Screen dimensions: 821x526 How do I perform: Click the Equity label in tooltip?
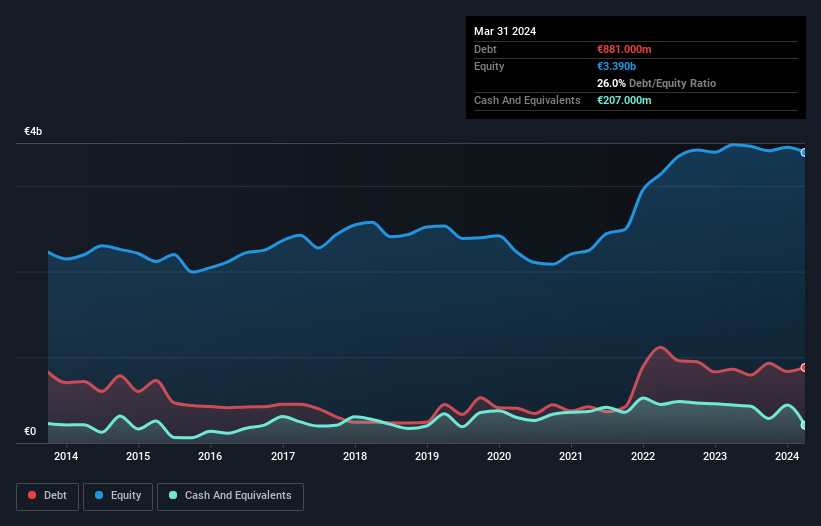point(489,66)
